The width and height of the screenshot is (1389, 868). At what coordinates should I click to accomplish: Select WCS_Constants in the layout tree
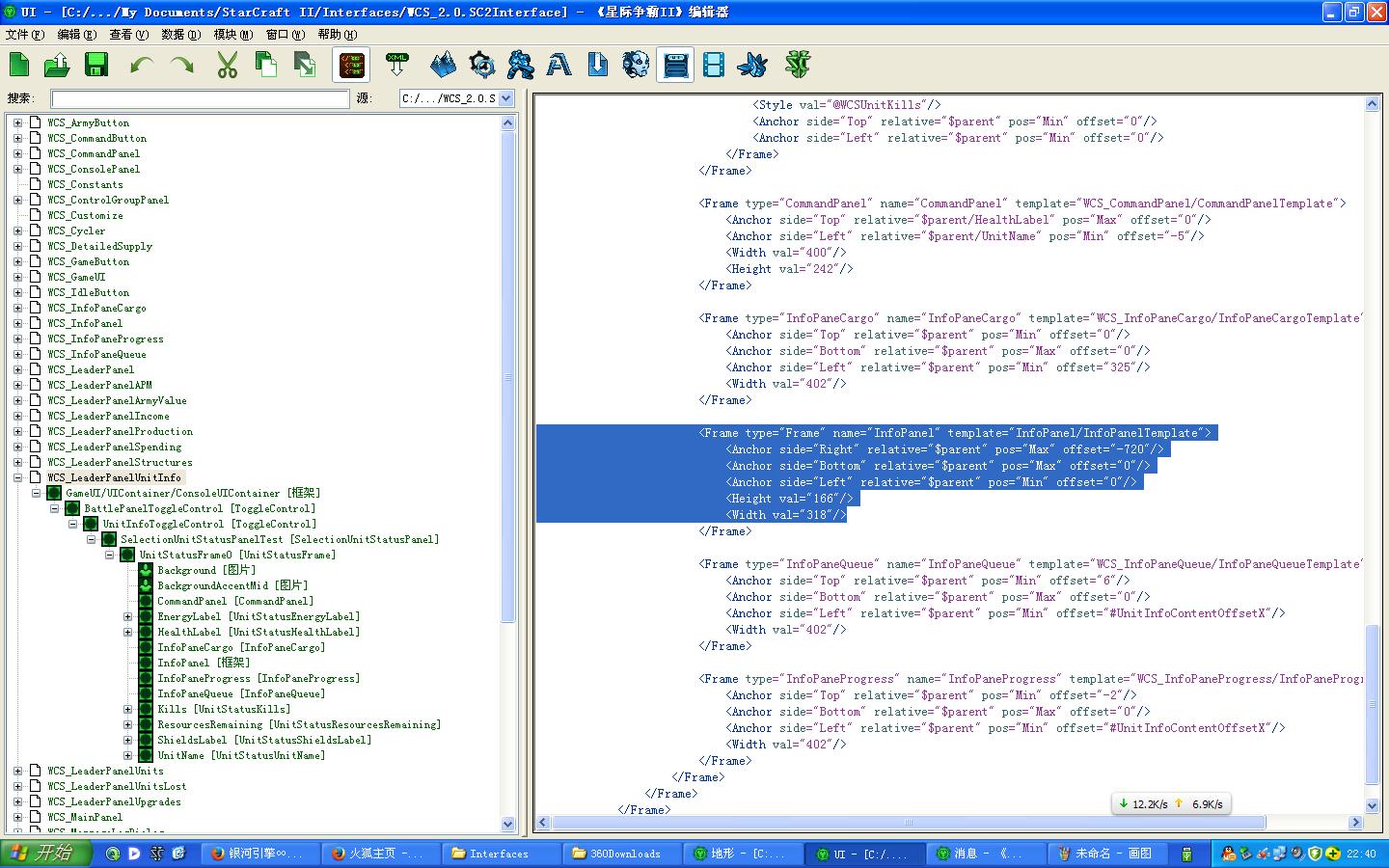tap(85, 184)
